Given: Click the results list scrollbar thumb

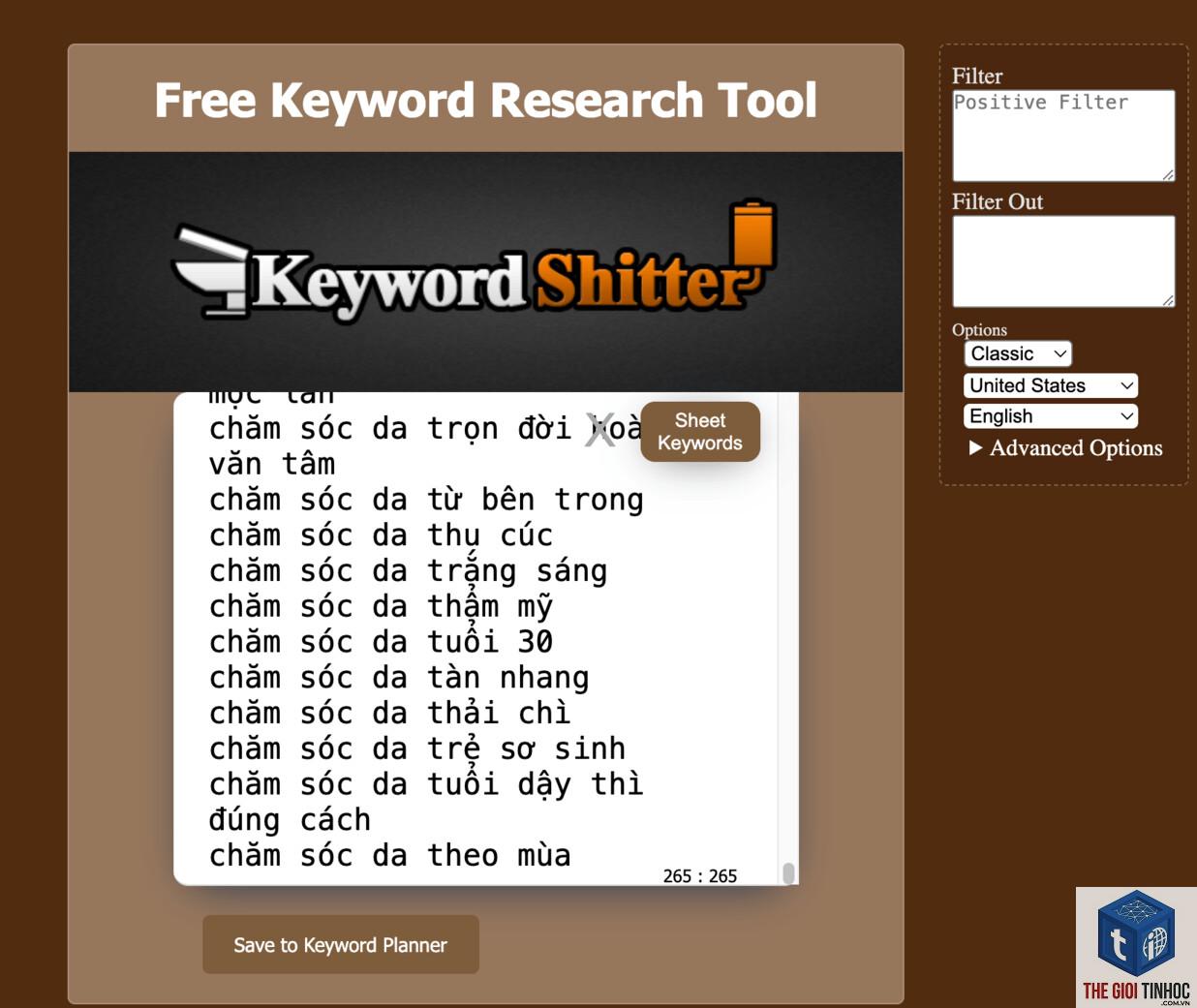Looking at the screenshot, I should click(788, 873).
